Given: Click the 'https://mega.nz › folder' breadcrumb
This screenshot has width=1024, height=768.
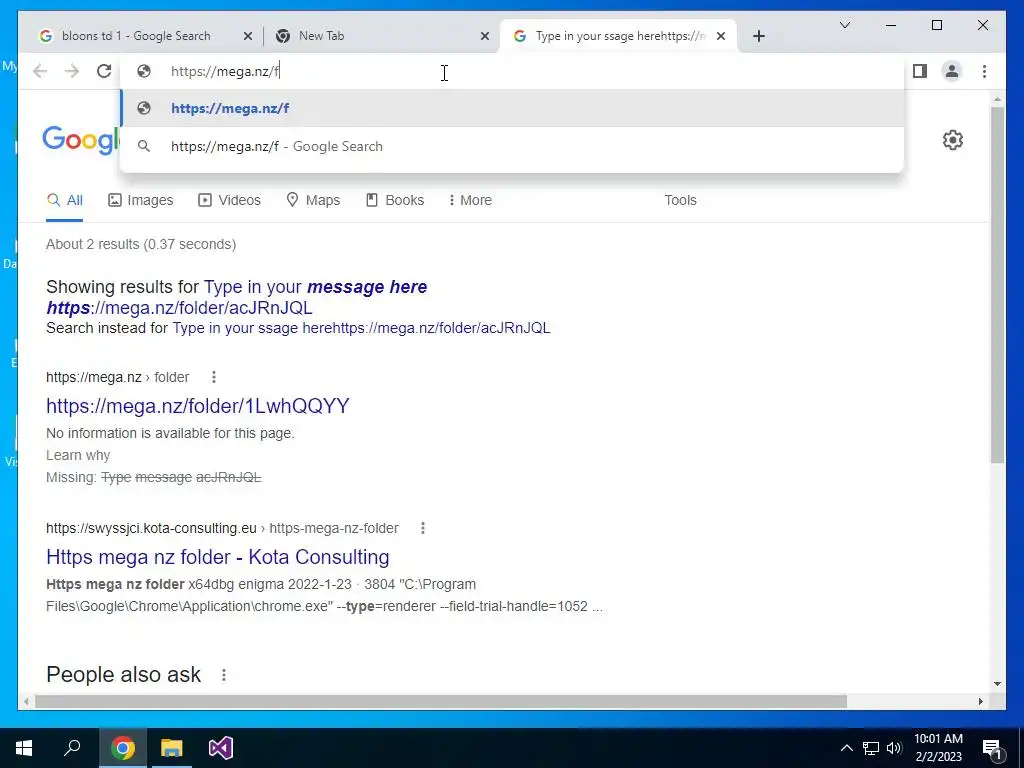Looking at the screenshot, I should (x=118, y=377).
